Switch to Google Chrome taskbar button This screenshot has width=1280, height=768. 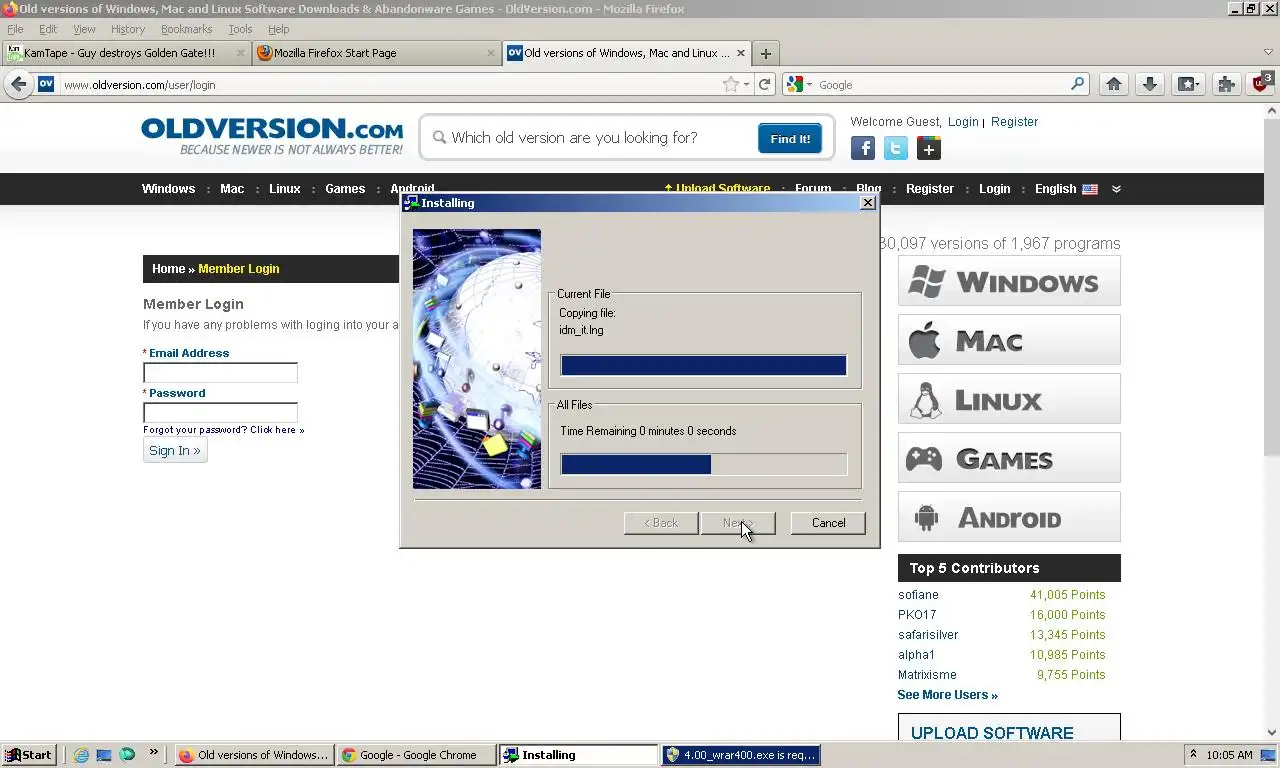click(x=416, y=755)
